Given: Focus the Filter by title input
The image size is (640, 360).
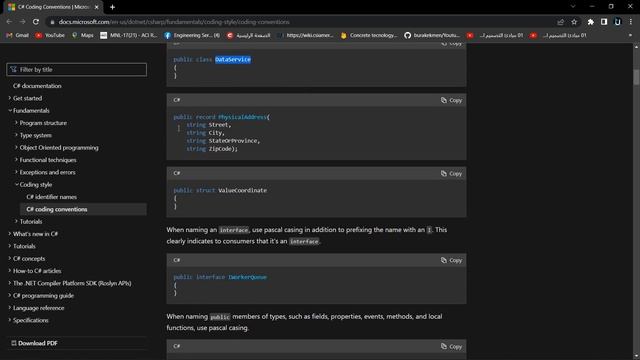Looking at the screenshot, I should click(76, 69).
